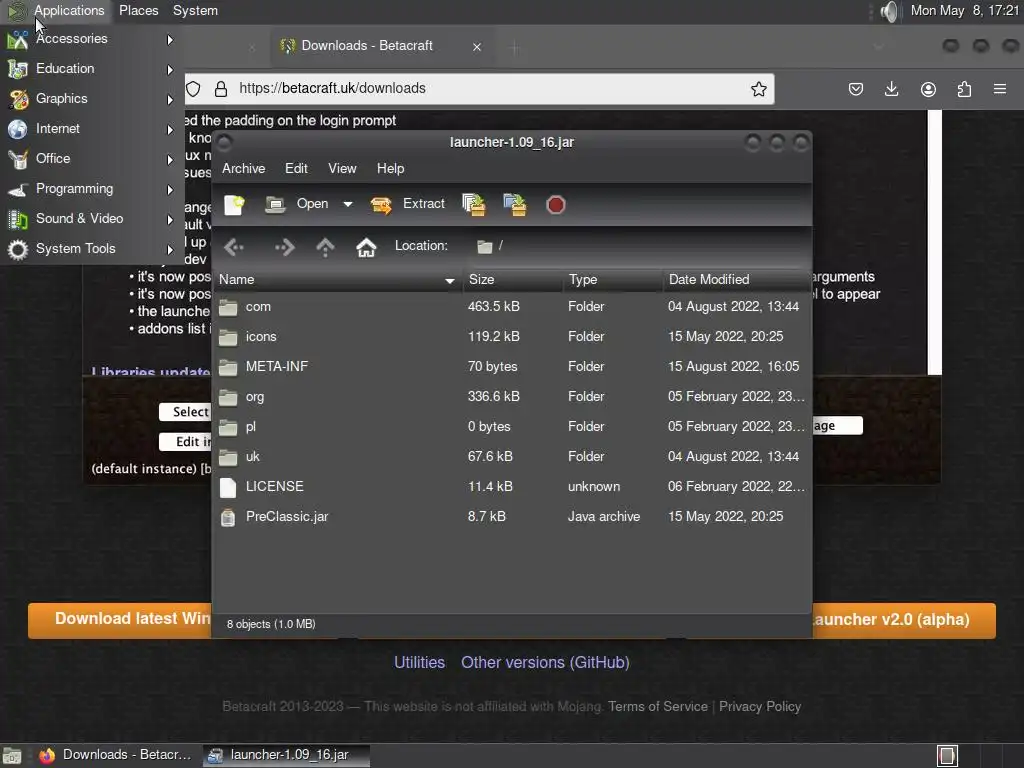Expand the Open recent dropdown arrow
Image resolution: width=1024 pixels, height=768 pixels.
[x=347, y=204]
